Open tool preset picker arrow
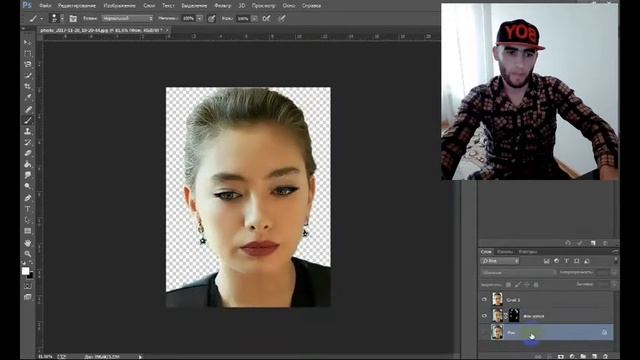 [42, 19]
